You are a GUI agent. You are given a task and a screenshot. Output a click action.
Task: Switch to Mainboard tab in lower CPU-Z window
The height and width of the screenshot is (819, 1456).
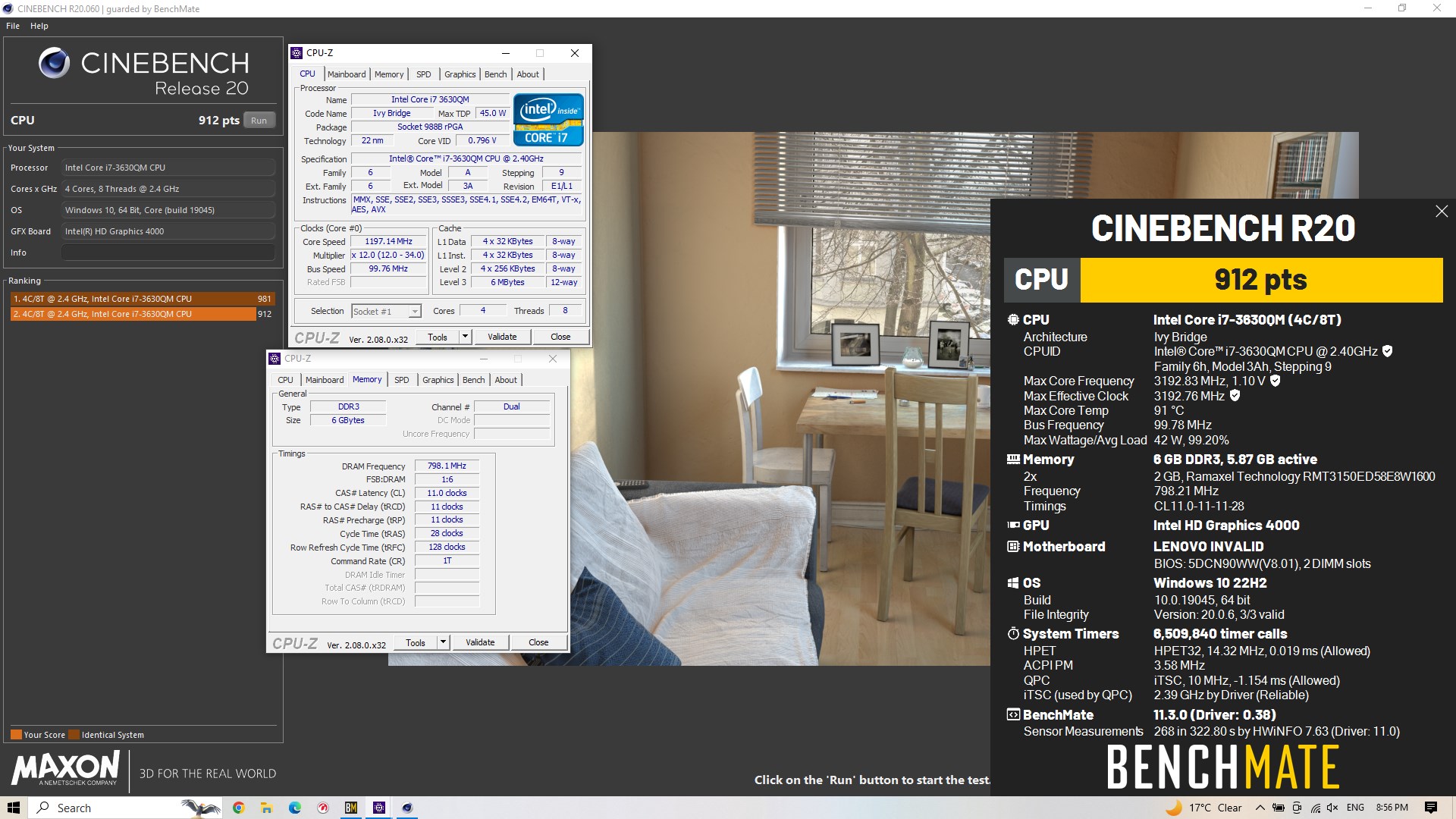tap(325, 380)
